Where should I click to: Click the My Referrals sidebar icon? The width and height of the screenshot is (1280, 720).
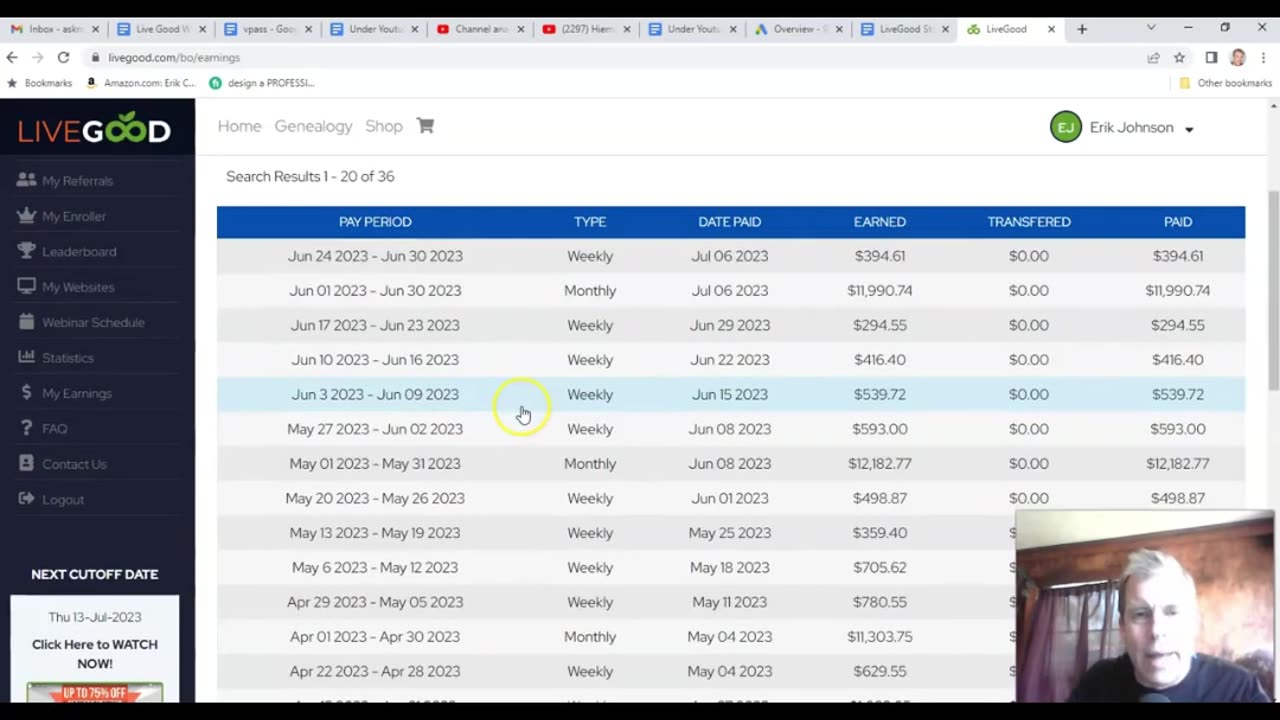26,180
